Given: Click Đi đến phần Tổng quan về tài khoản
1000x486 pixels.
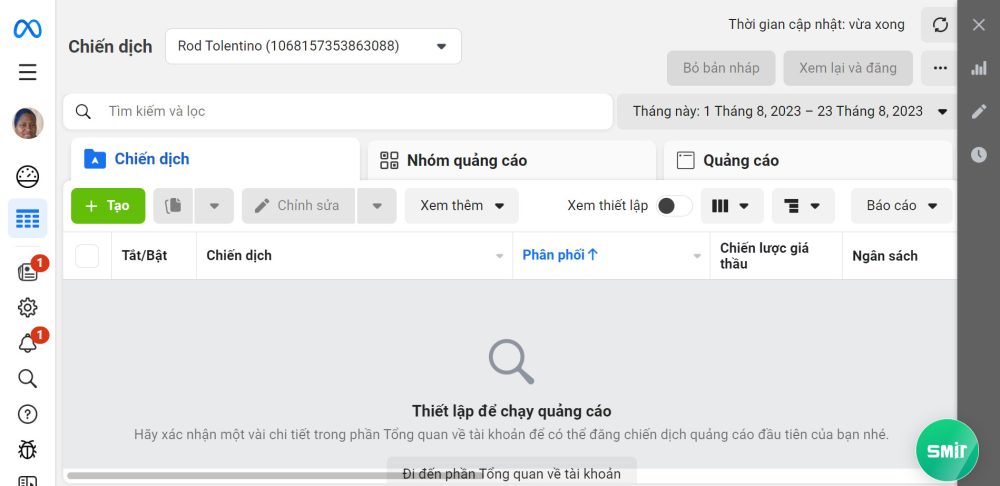Looking at the screenshot, I should point(511,473).
